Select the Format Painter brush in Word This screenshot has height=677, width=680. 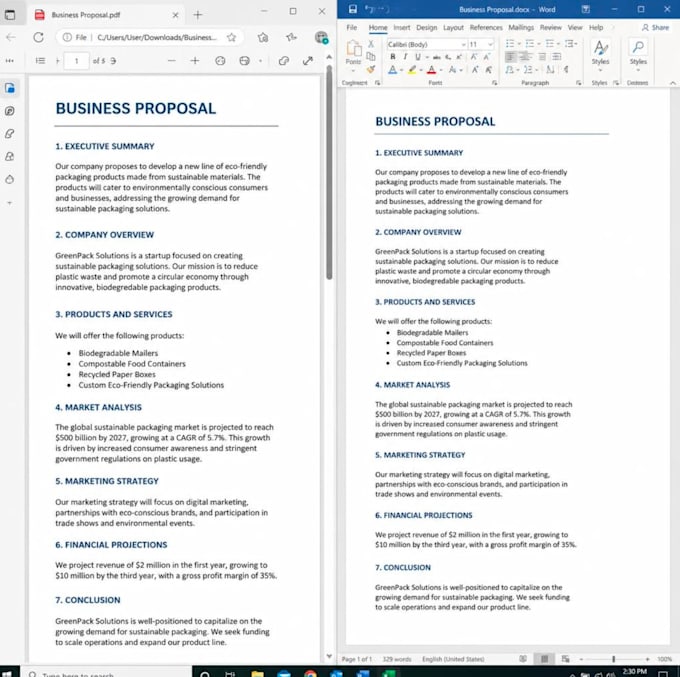tap(371, 69)
